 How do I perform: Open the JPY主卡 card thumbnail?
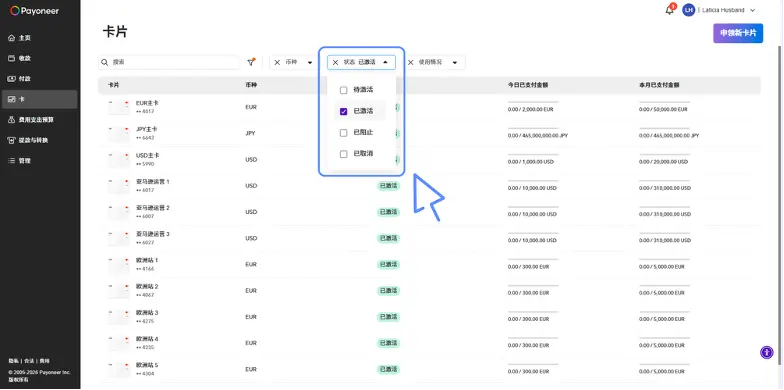118,134
